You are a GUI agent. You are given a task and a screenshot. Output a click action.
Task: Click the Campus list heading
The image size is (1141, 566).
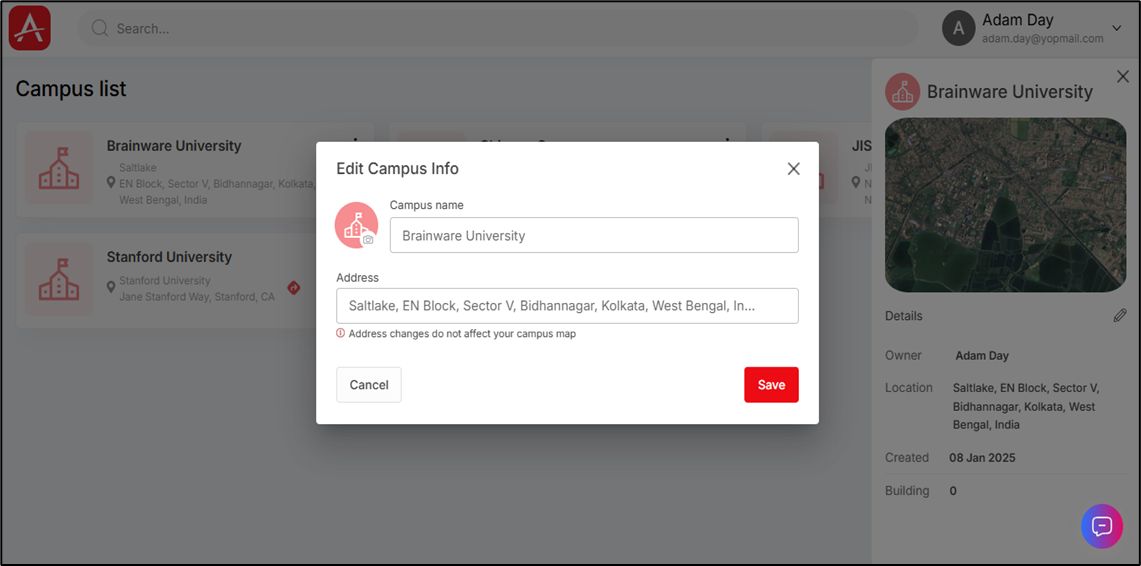coord(71,89)
